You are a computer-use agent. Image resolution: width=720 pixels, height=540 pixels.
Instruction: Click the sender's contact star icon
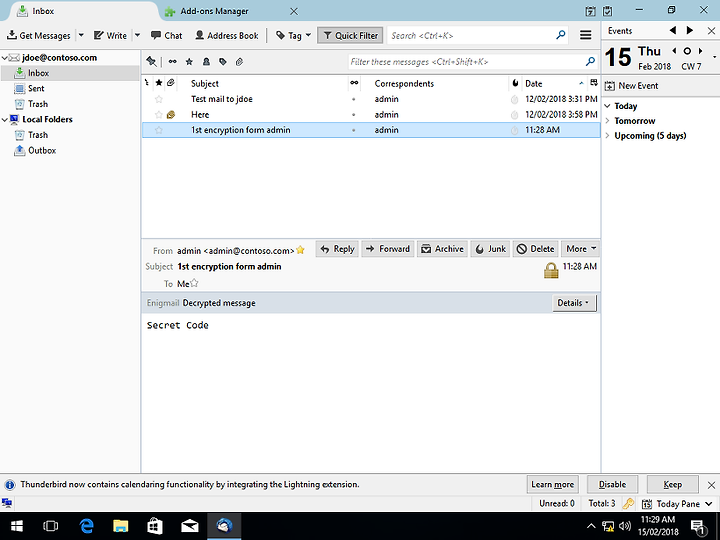click(x=300, y=250)
